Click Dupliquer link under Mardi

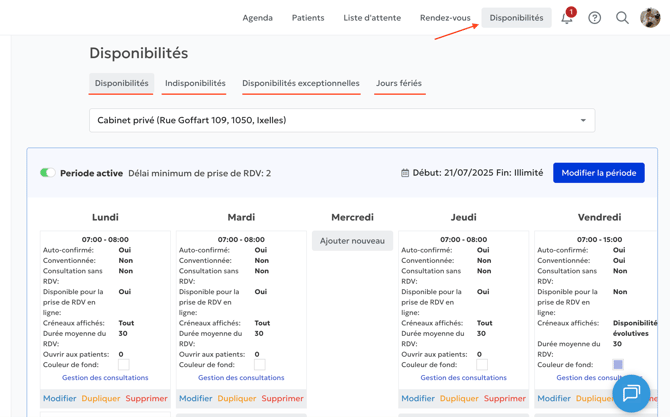[237, 398]
